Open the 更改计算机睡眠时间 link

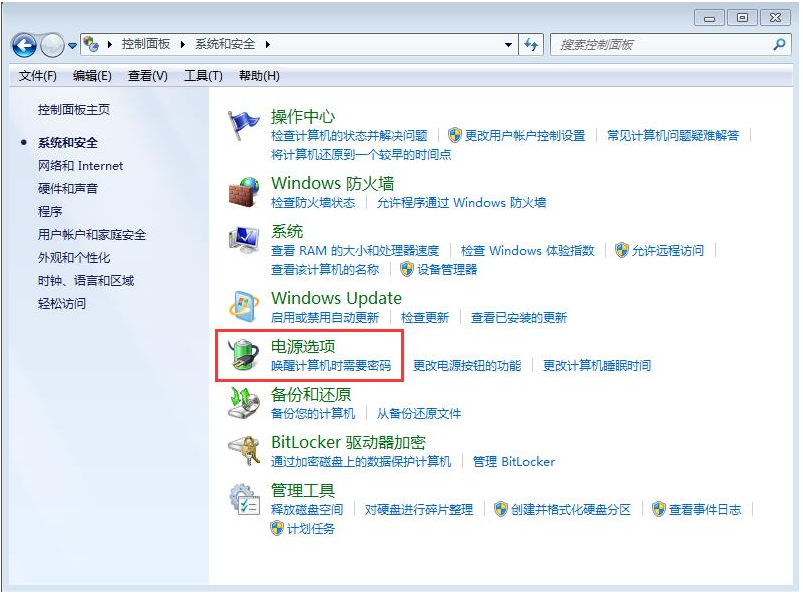pyautogui.click(x=597, y=365)
